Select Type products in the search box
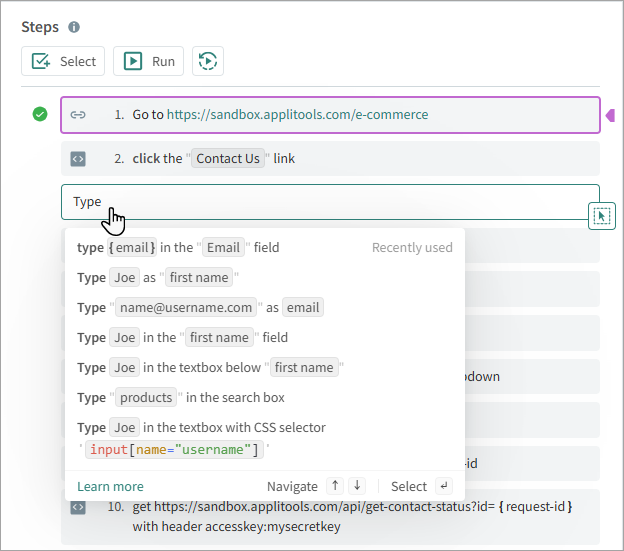This screenshot has height=551, width=624. [x=180, y=398]
